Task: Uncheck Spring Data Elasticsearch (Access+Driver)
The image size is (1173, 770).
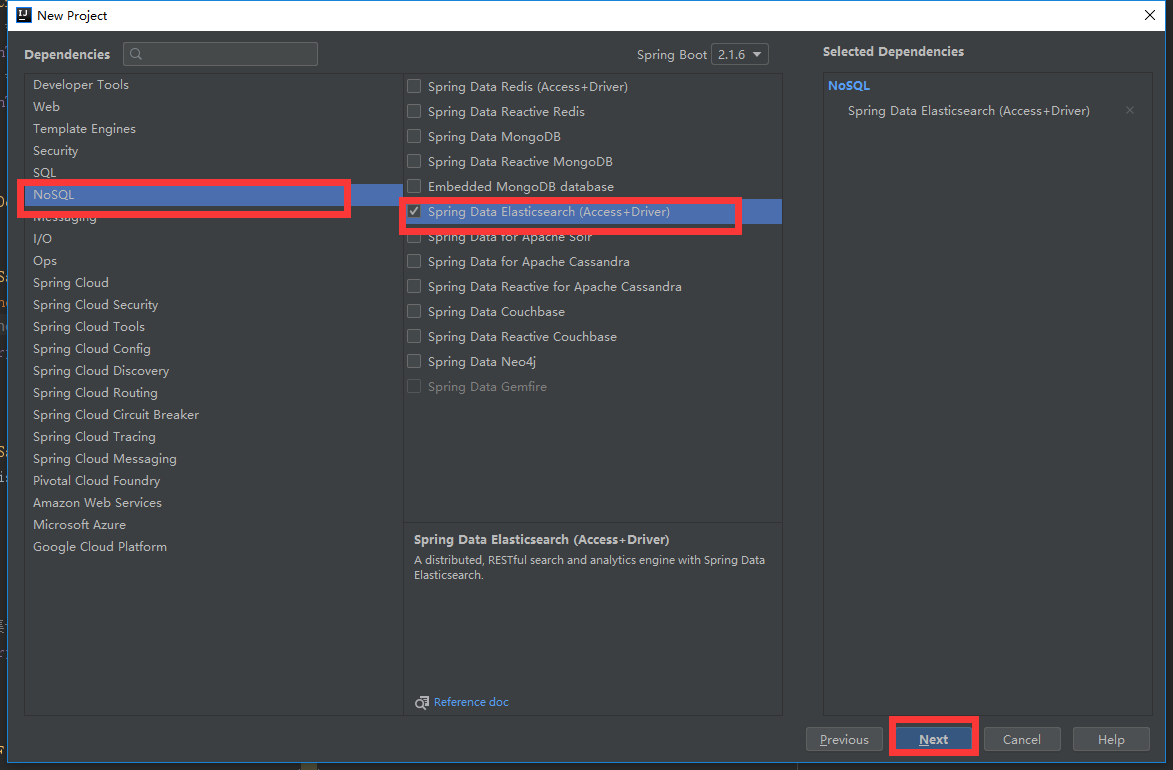Action: click(414, 211)
